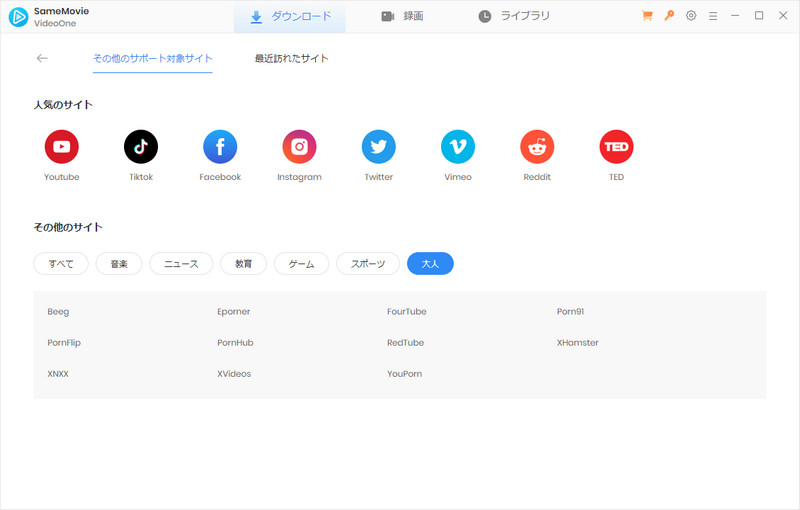Open the Facebook site icon

[220, 147]
